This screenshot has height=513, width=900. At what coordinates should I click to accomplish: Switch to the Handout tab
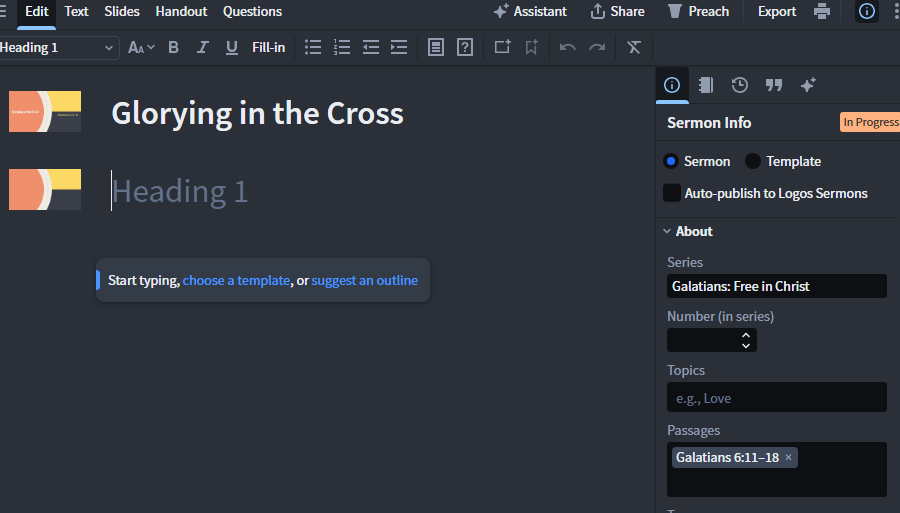[181, 11]
